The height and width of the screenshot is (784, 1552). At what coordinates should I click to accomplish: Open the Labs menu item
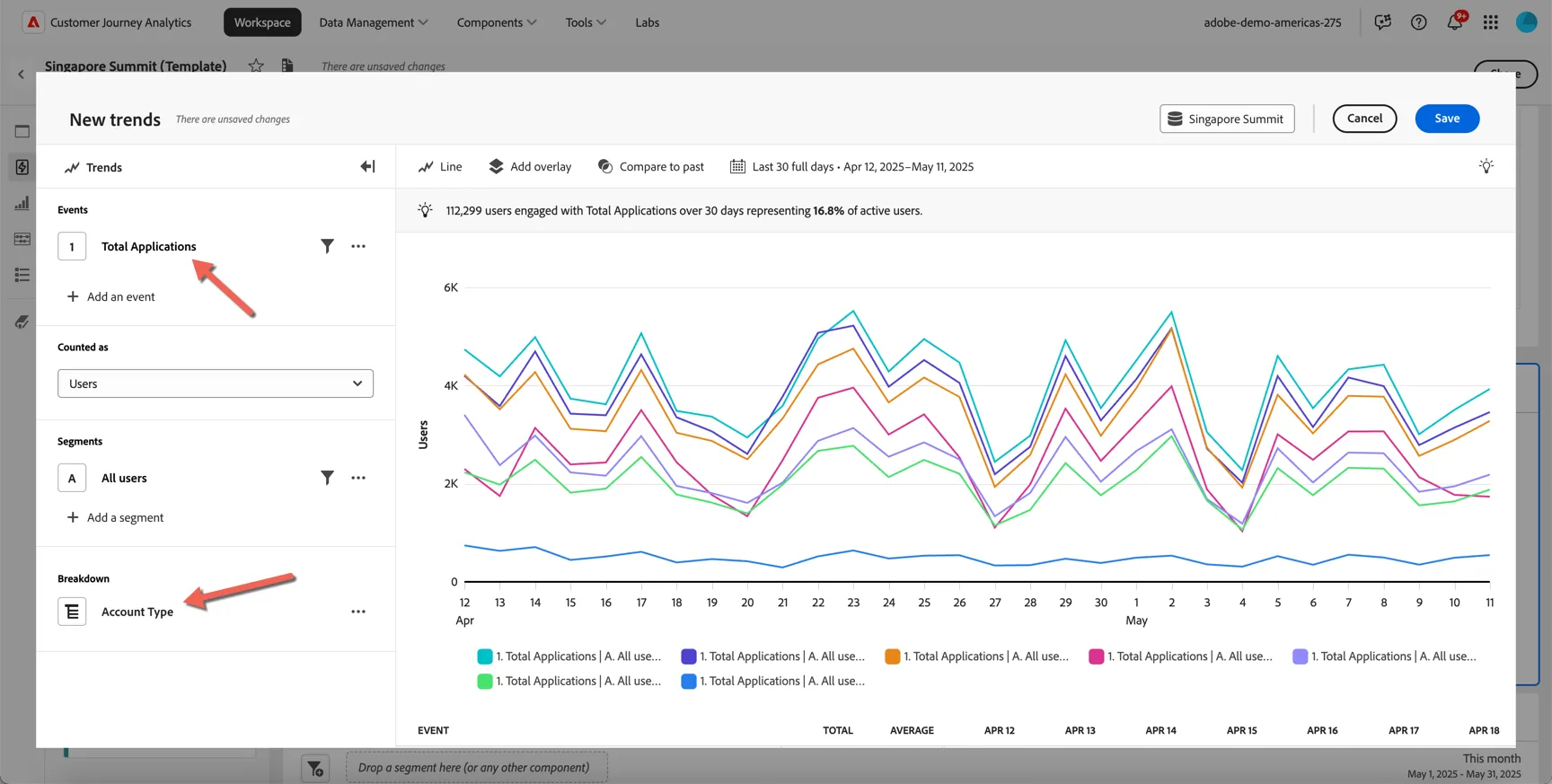point(648,22)
